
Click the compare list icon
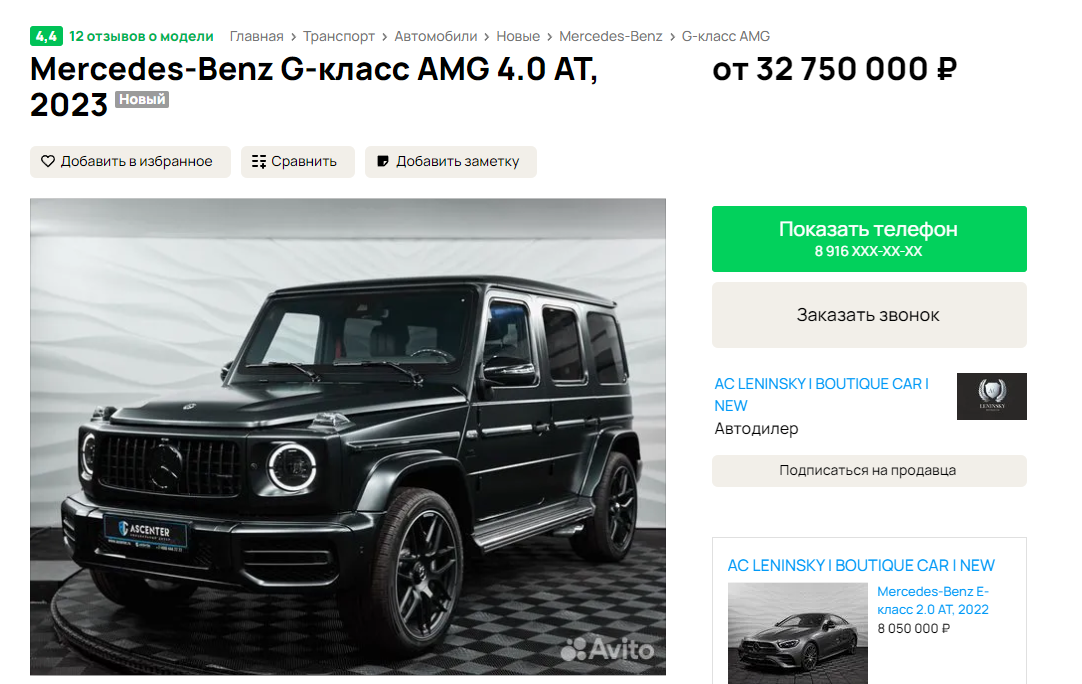(259, 162)
